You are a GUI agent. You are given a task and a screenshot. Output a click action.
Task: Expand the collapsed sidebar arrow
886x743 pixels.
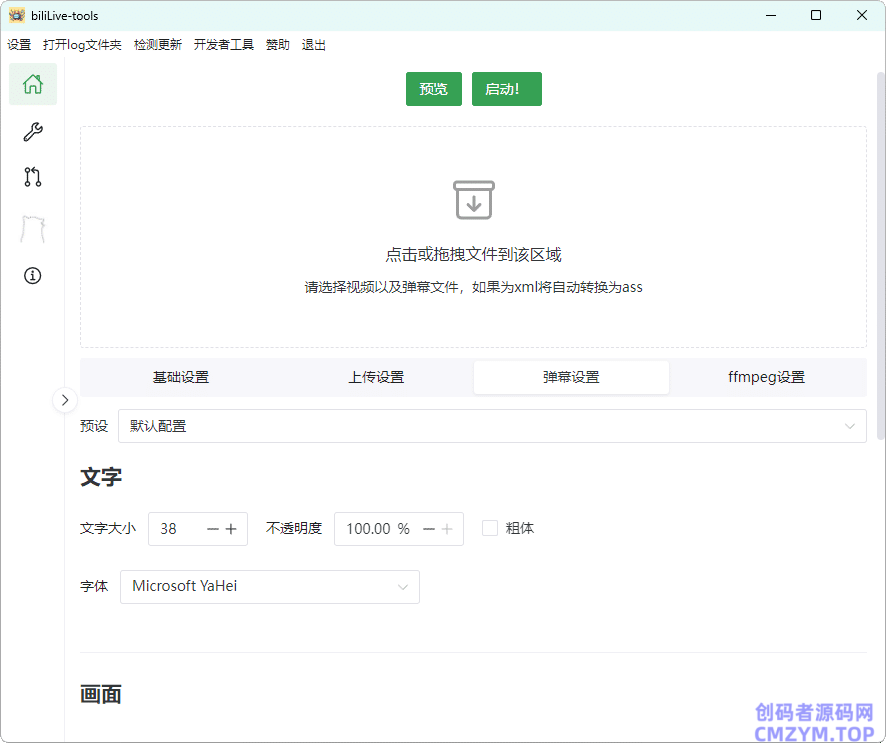point(65,400)
